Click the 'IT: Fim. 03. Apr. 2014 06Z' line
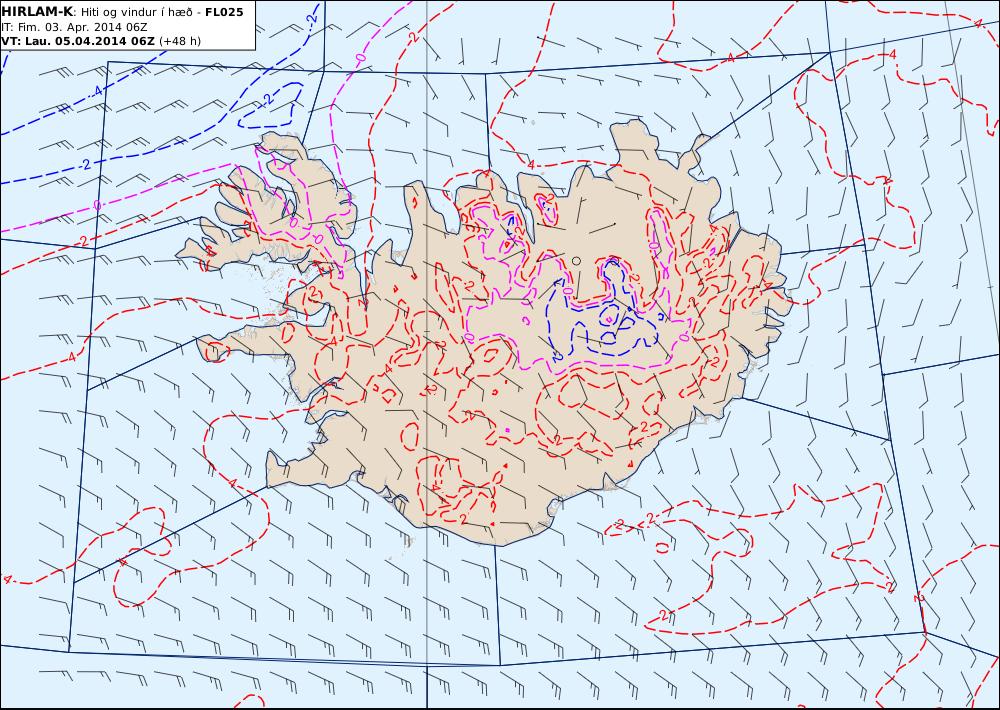Viewport: 1000px width, 710px height. (x=75, y=27)
